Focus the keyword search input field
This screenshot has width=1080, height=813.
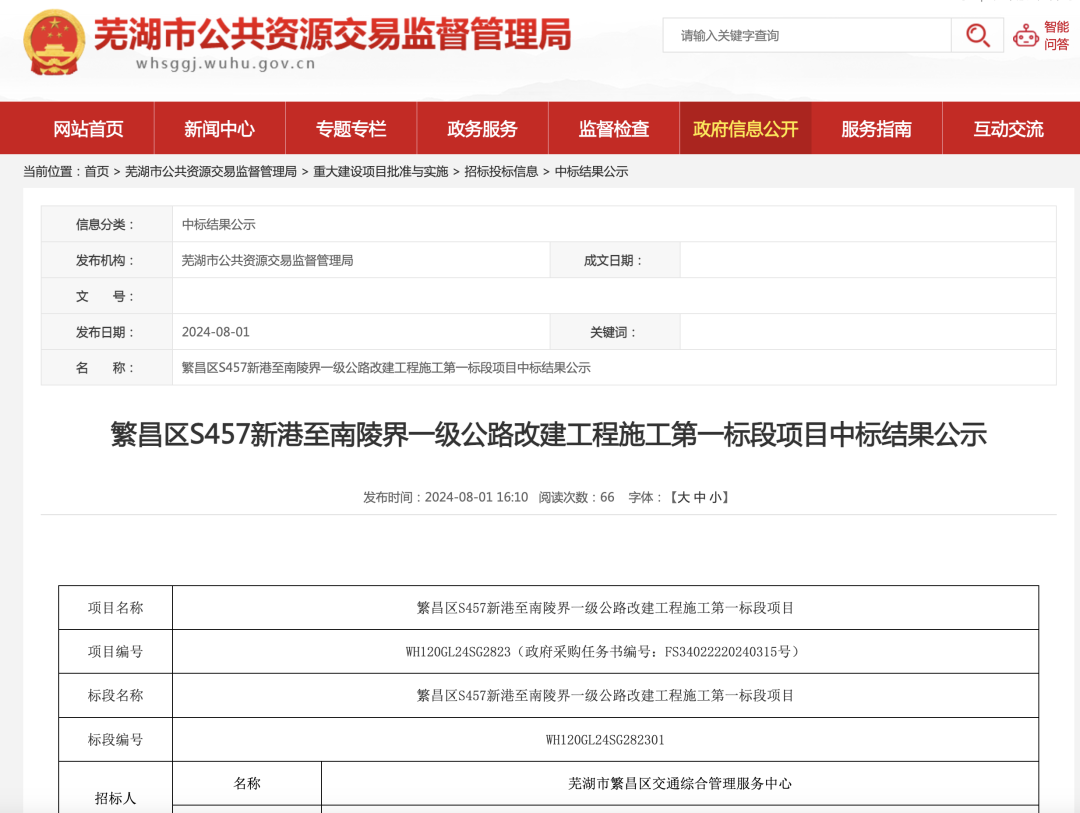(807, 35)
